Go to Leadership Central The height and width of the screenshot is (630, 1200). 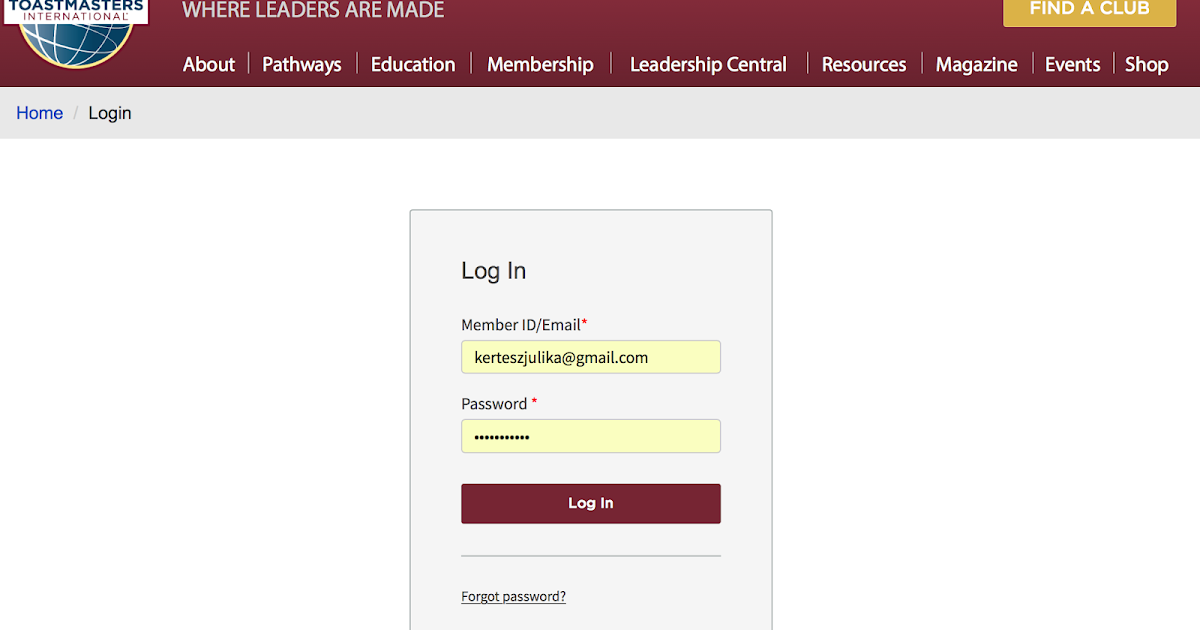[x=708, y=64]
